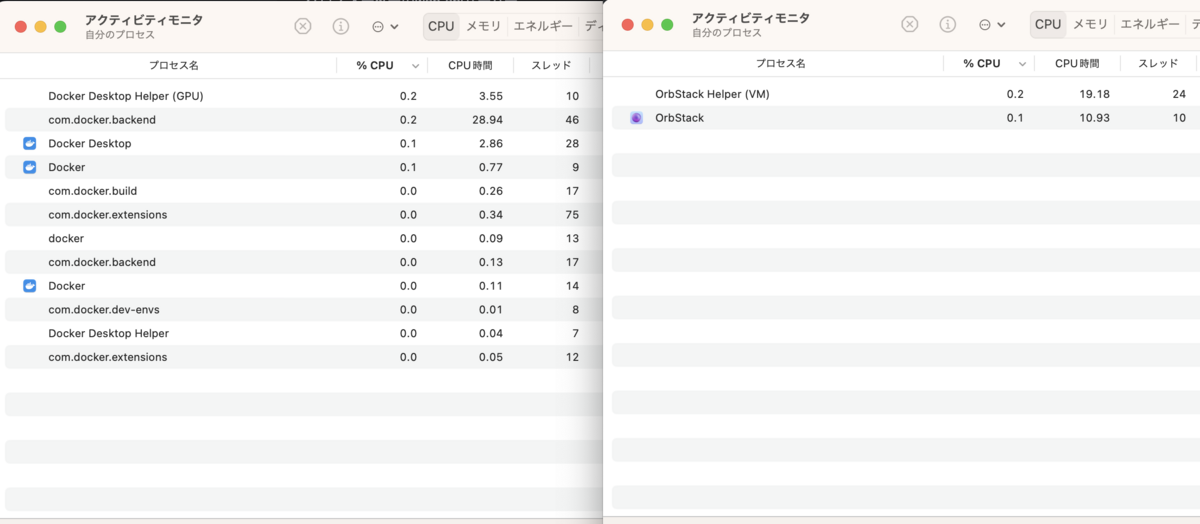Viewport: 1200px width, 524px height.
Task: Select the Docker Desktop Helper (GPU) row
Action: click(x=302, y=96)
